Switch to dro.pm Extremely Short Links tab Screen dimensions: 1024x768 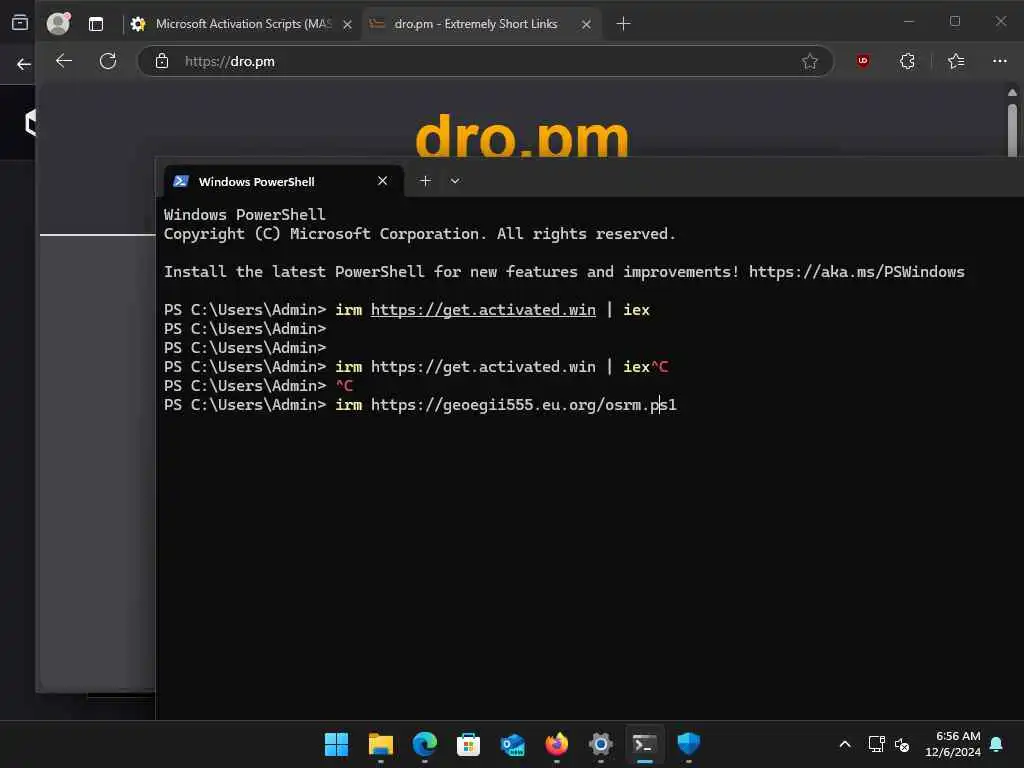click(481, 24)
